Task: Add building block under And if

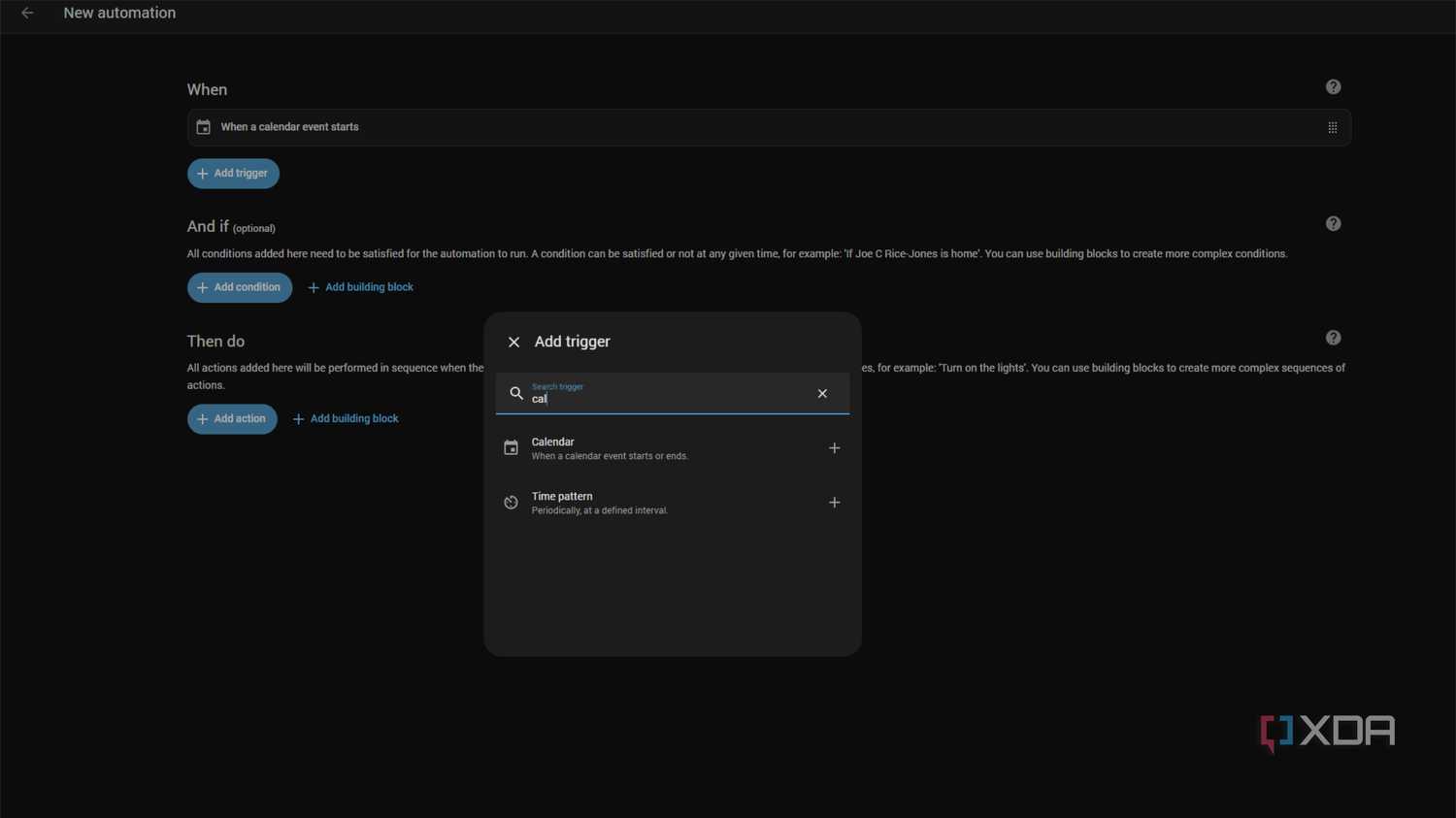Action: [360, 287]
